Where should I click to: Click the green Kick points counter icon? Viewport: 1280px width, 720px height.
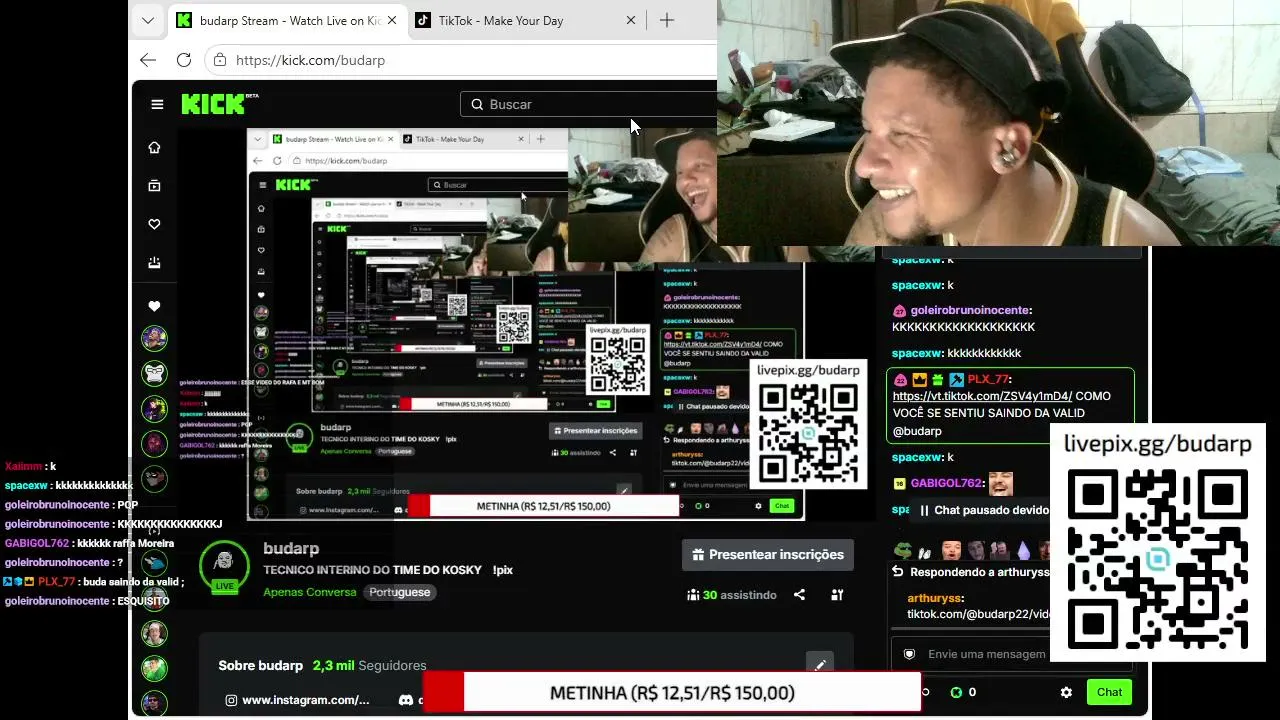[956, 692]
